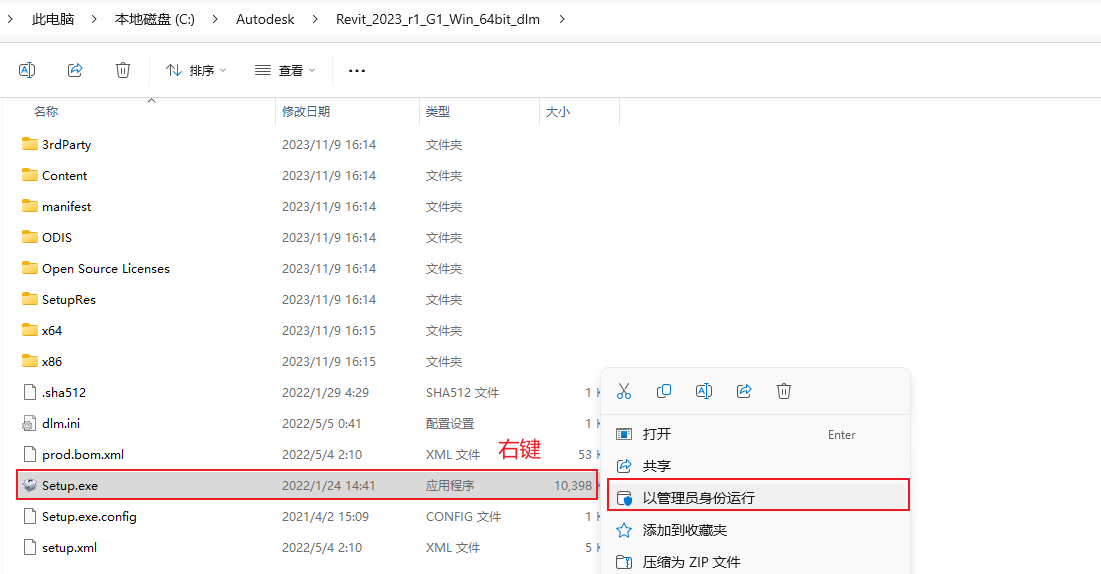1101x574 pixels.
Task: Open the 查看 view dropdown
Action: pos(285,70)
